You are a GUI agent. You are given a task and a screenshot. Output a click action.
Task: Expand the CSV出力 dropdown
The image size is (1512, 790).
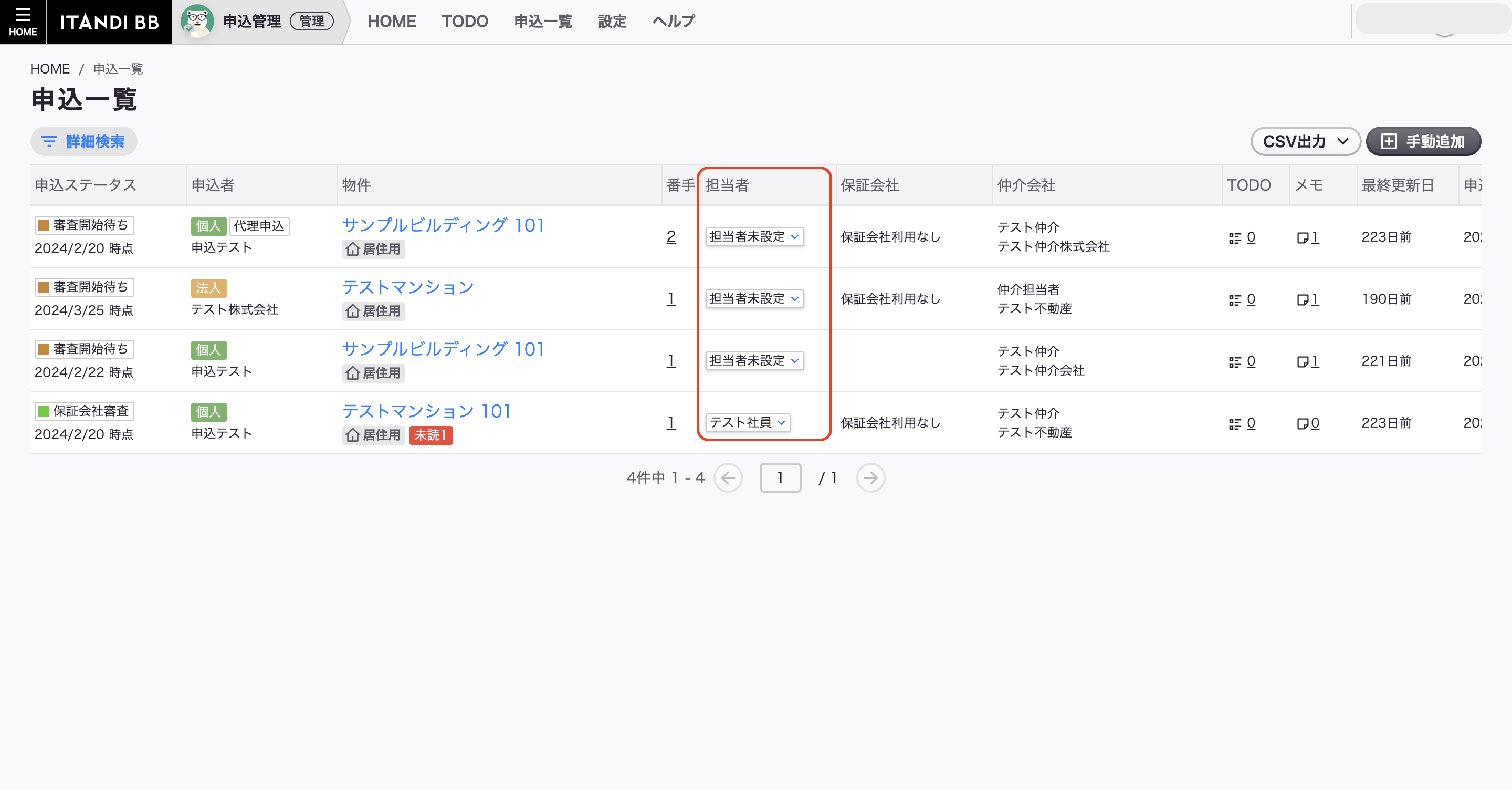click(1305, 141)
